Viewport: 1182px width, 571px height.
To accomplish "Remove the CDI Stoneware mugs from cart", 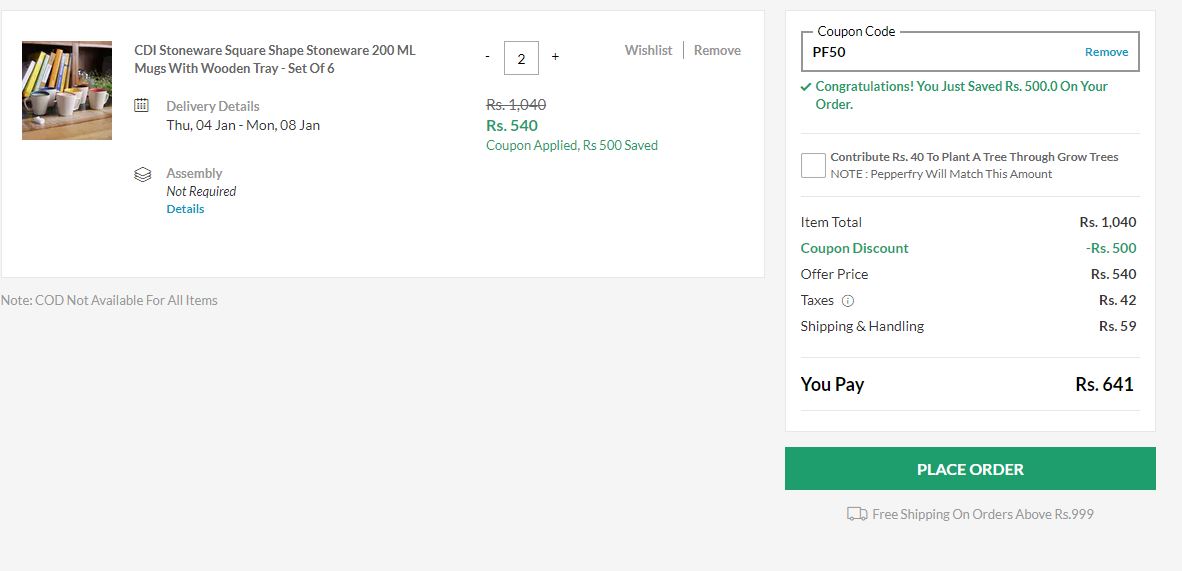I will (x=717, y=51).
